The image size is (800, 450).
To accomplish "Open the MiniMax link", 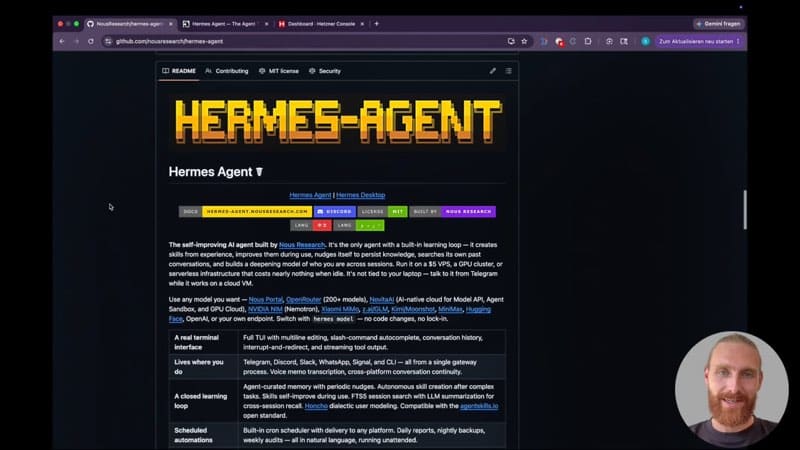I will pyautogui.click(x=450, y=309).
